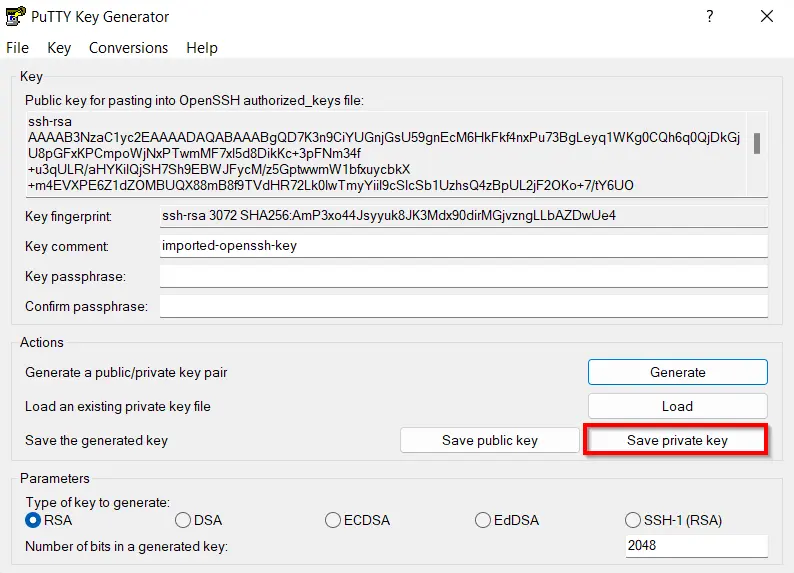The height and width of the screenshot is (573, 794).
Task: Click the 'Confirm passphrase:' label
Action: click(x=87, y=306)
